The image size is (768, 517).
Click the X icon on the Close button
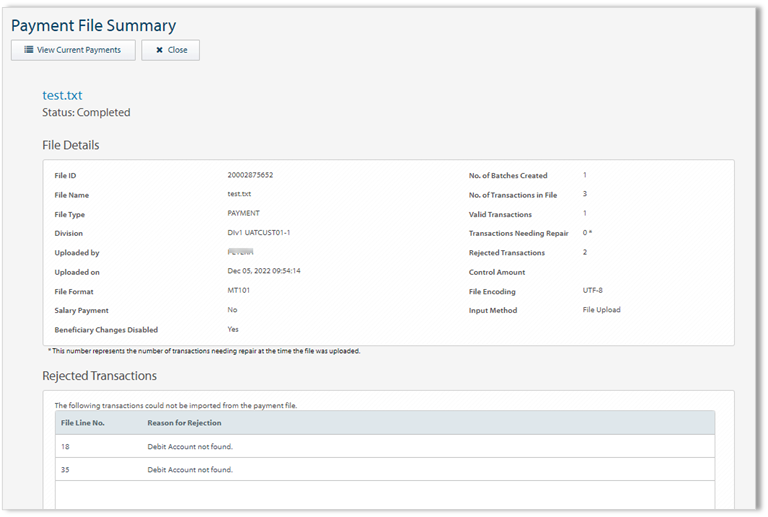159,50
